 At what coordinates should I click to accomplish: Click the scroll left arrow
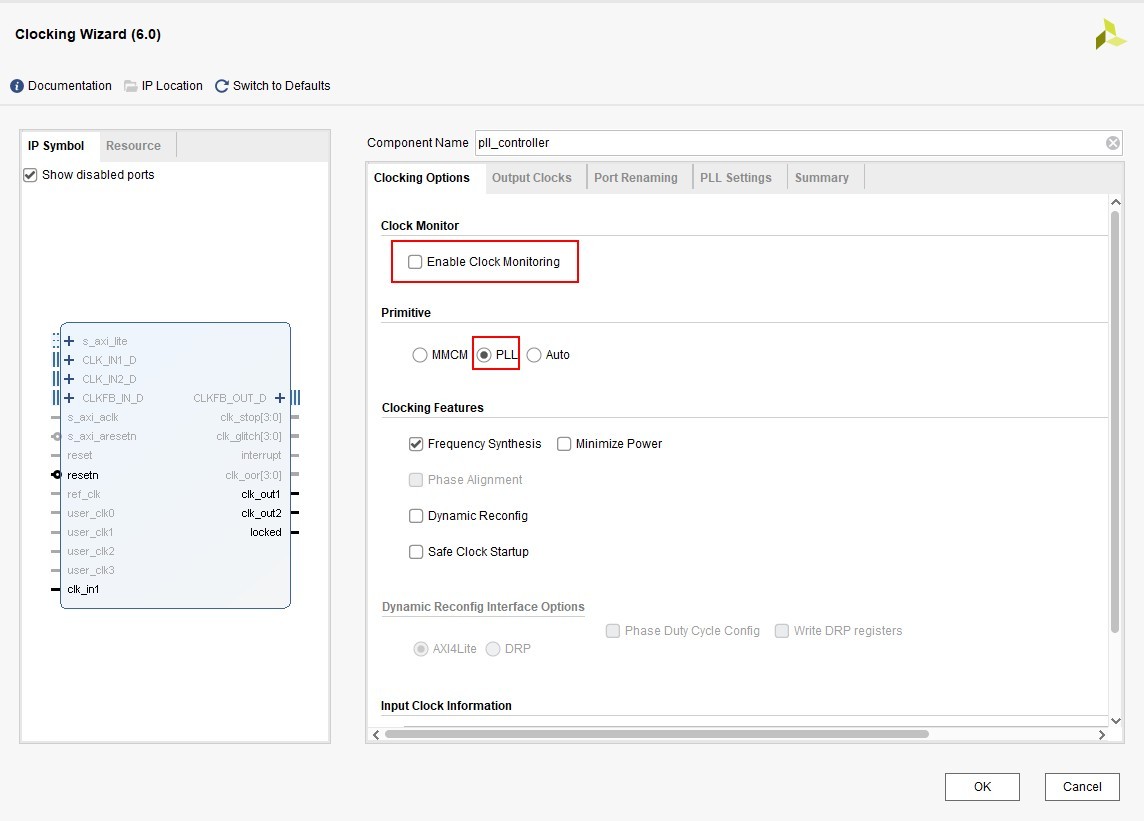coord(376,735)
